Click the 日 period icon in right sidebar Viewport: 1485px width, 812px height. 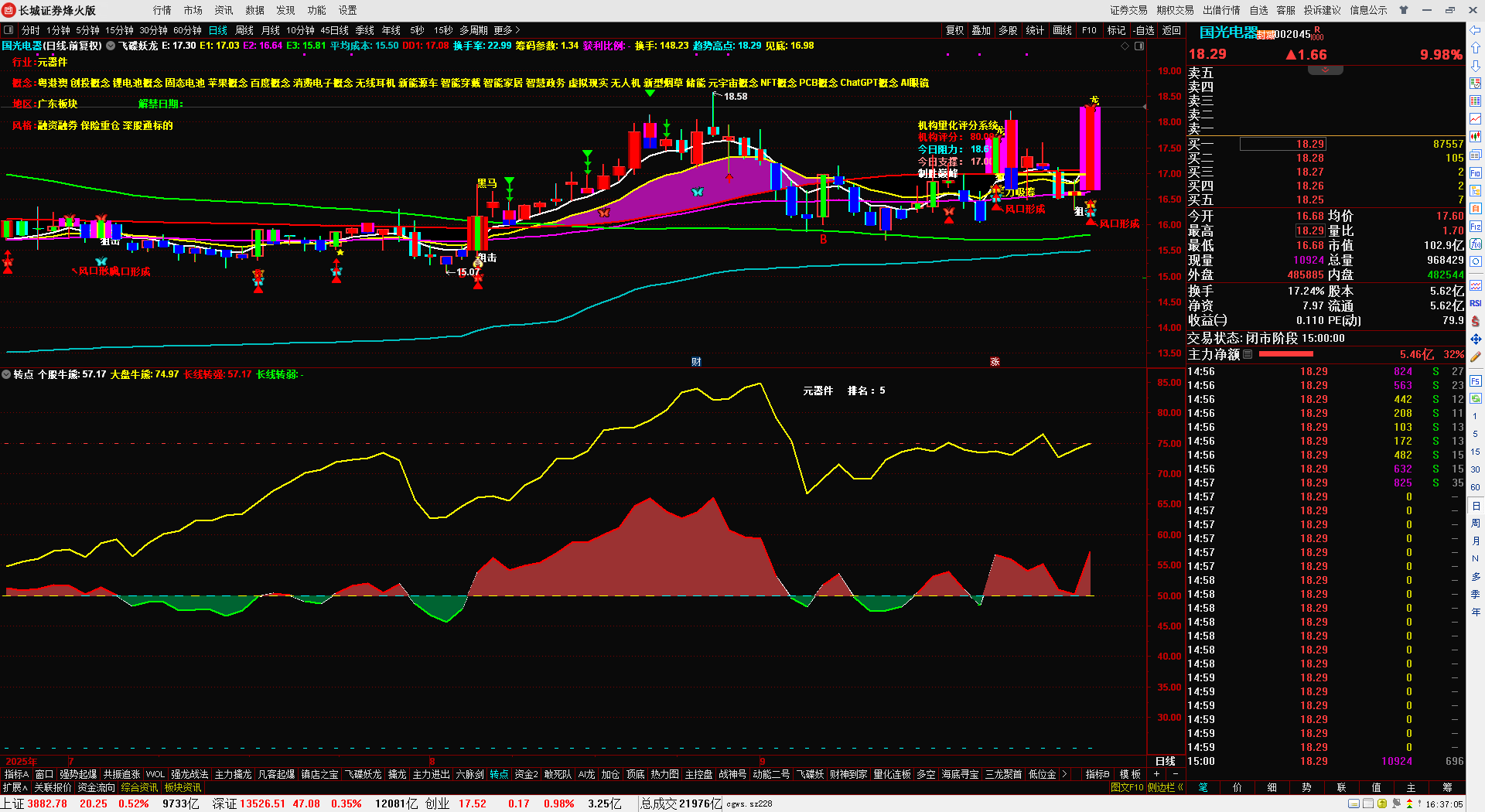(1476, 506)
